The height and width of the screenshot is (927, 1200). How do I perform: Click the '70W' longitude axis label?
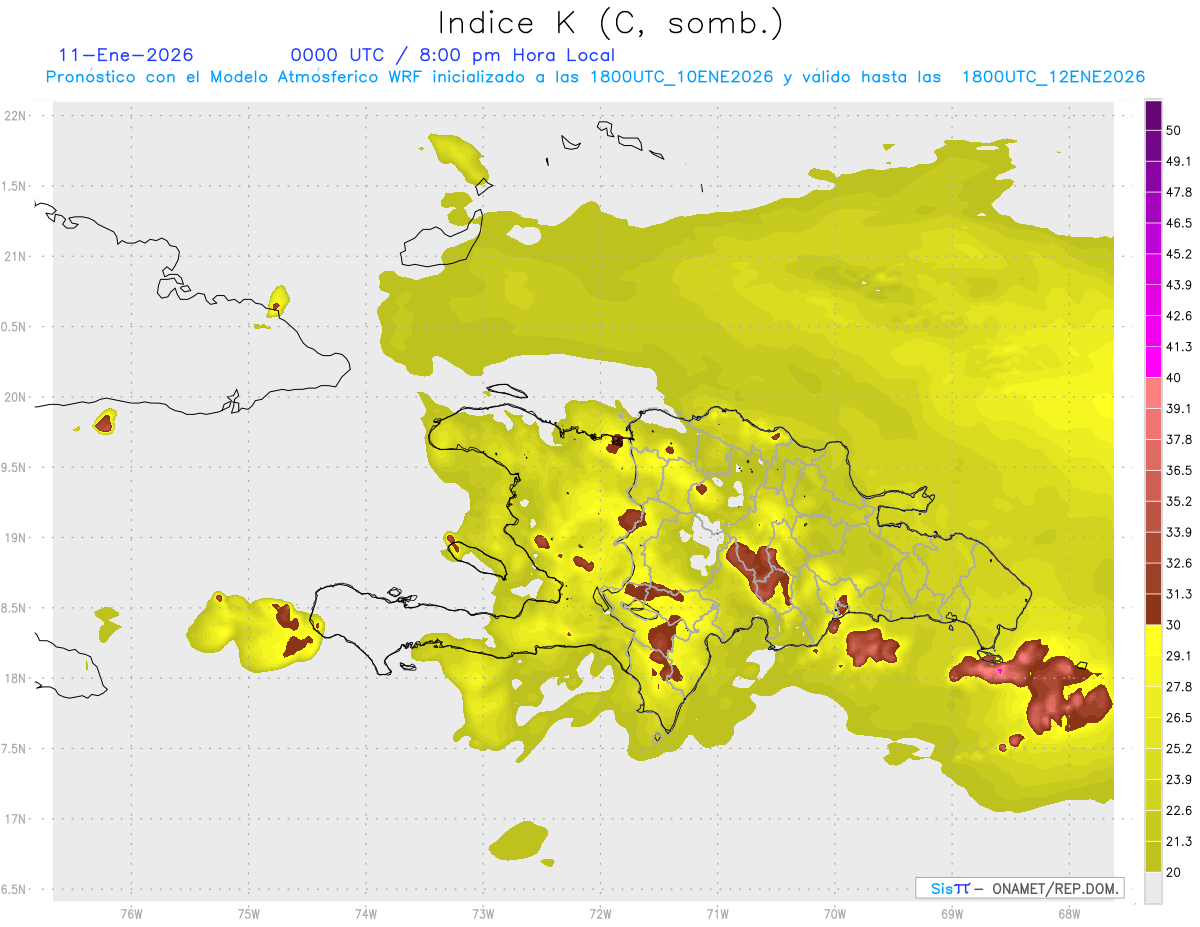pos(835,914)
